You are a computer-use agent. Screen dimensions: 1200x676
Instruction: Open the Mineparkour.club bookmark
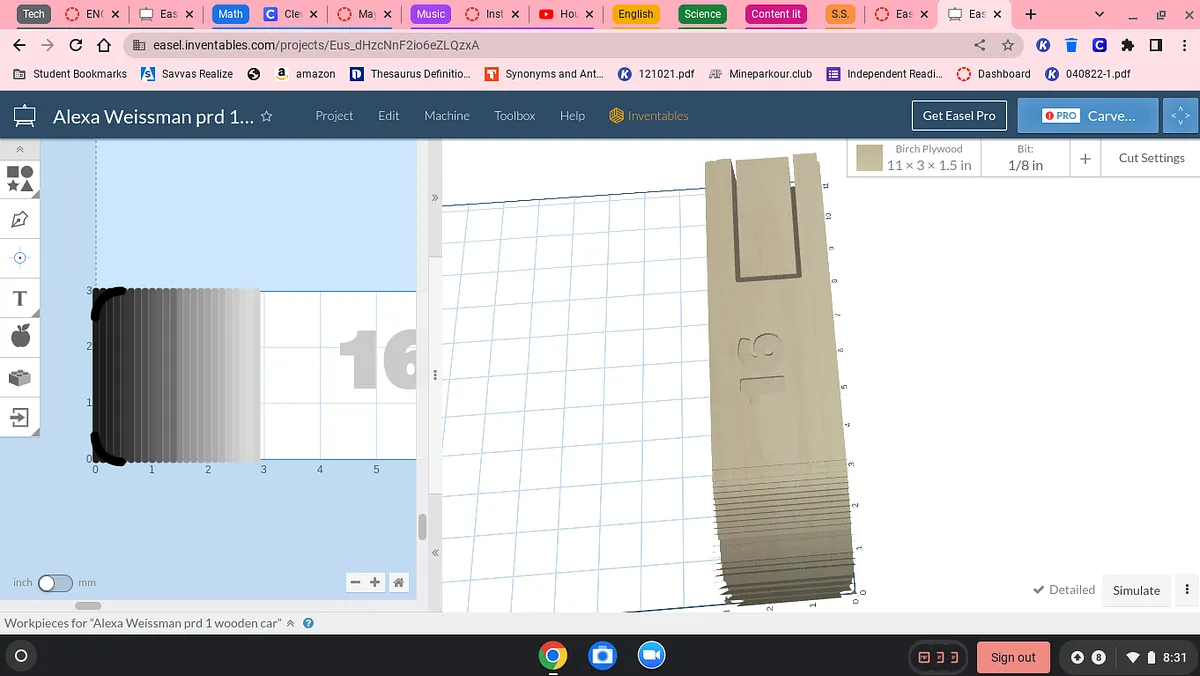click(x=760, y=74)
